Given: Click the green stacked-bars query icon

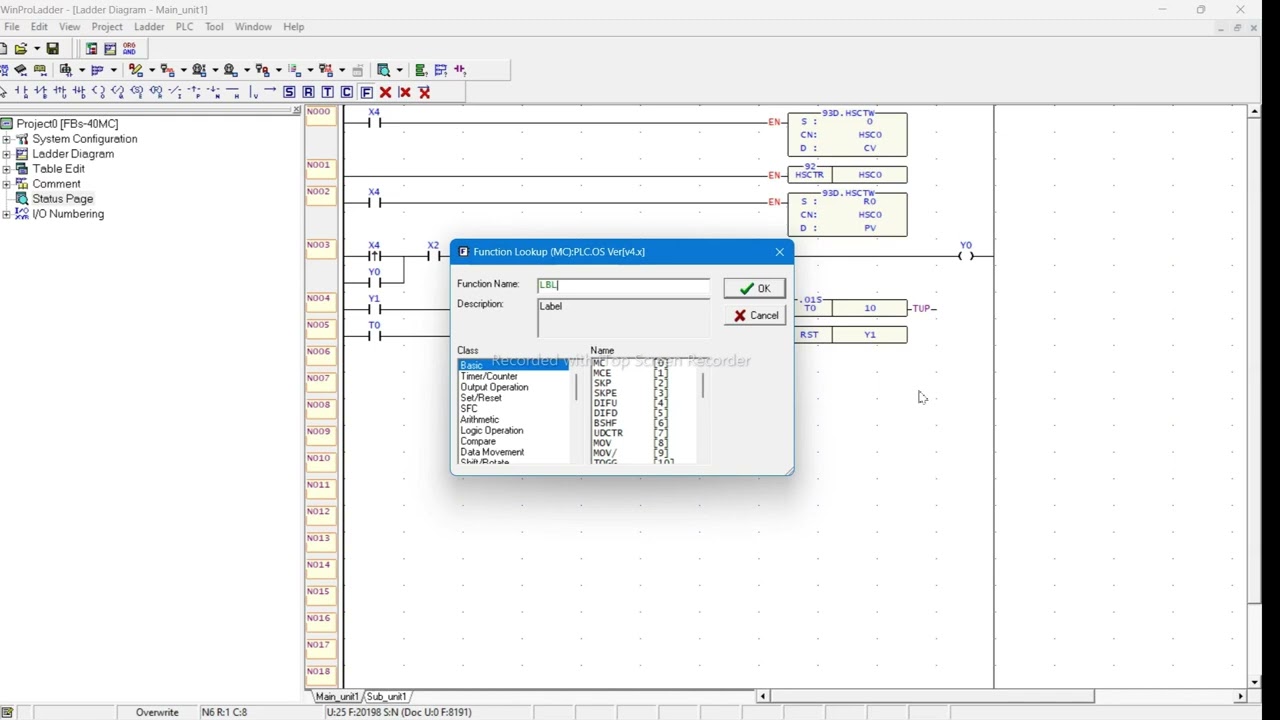Looking at the screenshot, I should tap(421, 70).
